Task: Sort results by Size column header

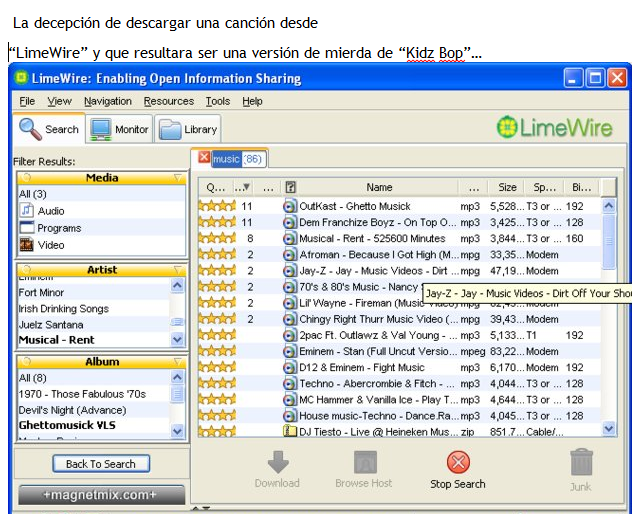Action: [507, 187]
